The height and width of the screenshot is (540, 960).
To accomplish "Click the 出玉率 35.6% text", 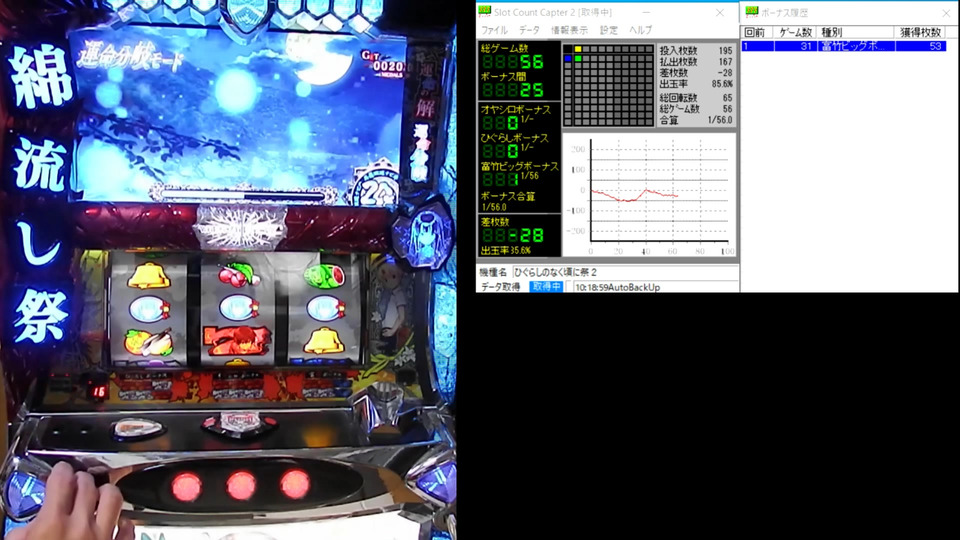I will (506, 250).
